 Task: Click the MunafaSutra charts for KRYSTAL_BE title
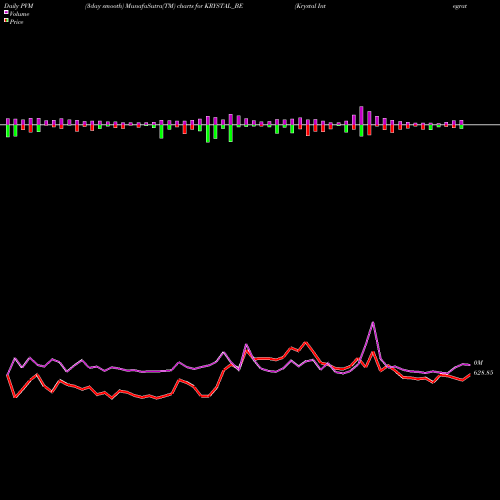click(x=164, y=6)
